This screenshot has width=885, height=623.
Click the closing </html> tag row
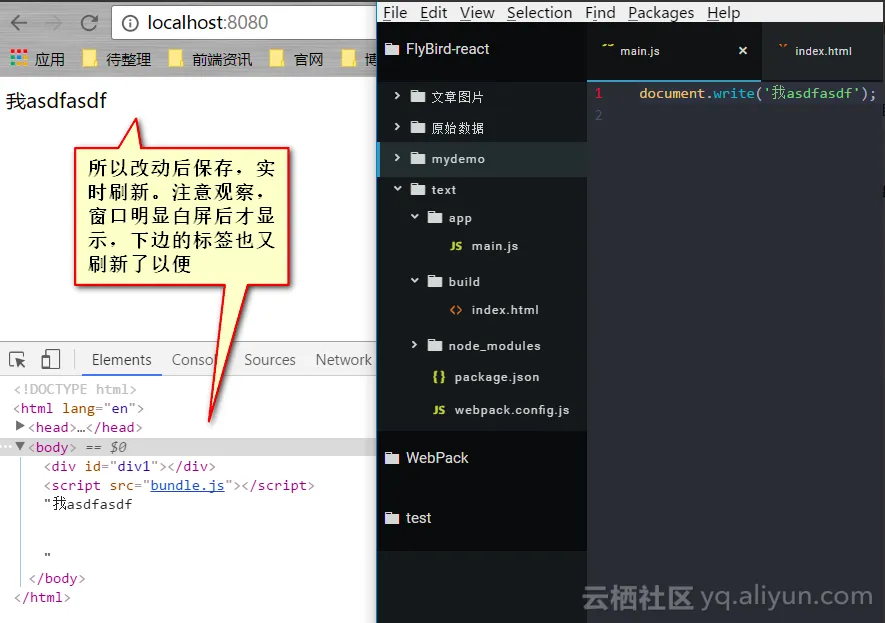pos(42,597)
